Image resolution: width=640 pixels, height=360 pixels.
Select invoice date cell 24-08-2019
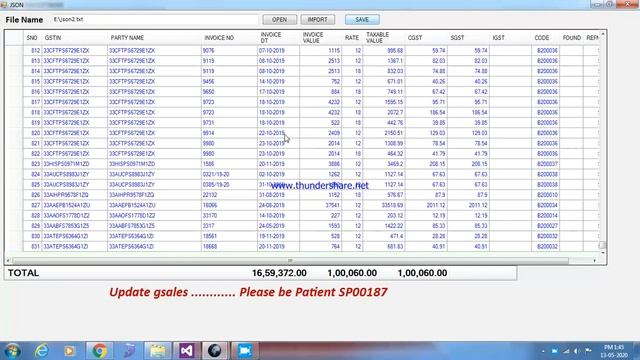tap(278, 205)
